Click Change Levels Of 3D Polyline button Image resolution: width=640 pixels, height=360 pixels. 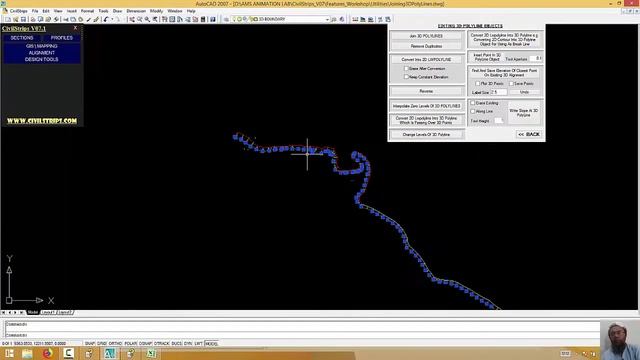point(426,134)
